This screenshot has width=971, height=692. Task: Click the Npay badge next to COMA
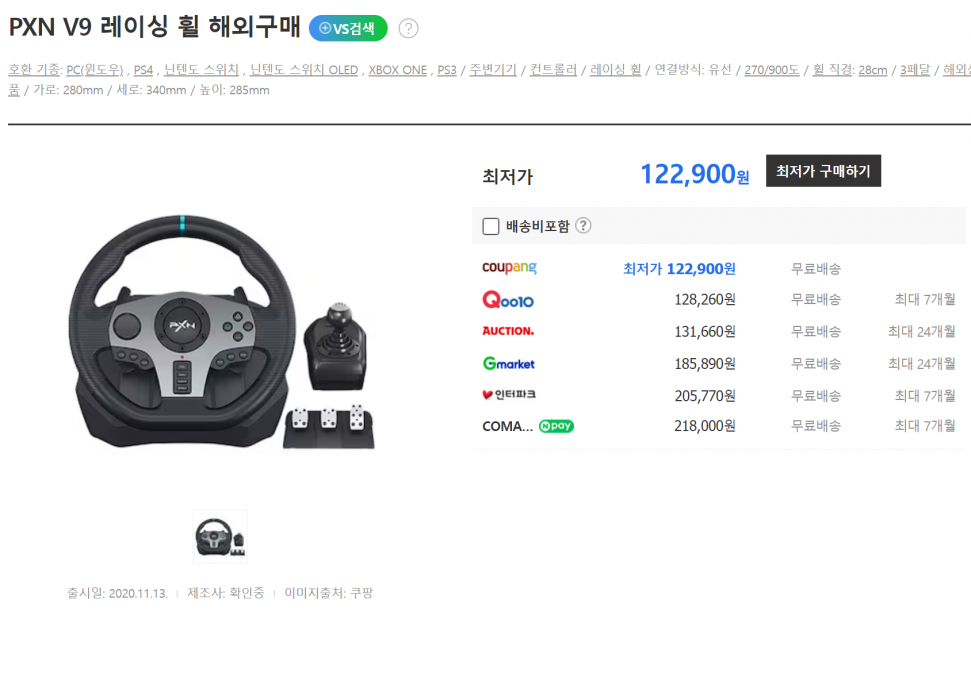point(556,426)
